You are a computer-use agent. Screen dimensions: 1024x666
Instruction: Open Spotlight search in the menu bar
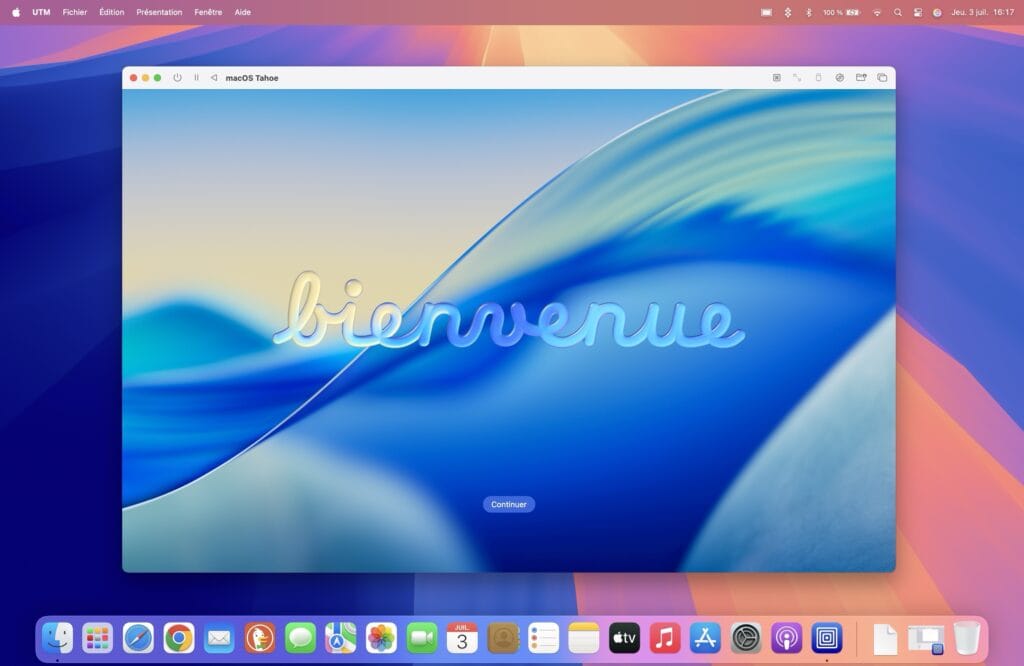pyautogui.click(x=898, y=12)
